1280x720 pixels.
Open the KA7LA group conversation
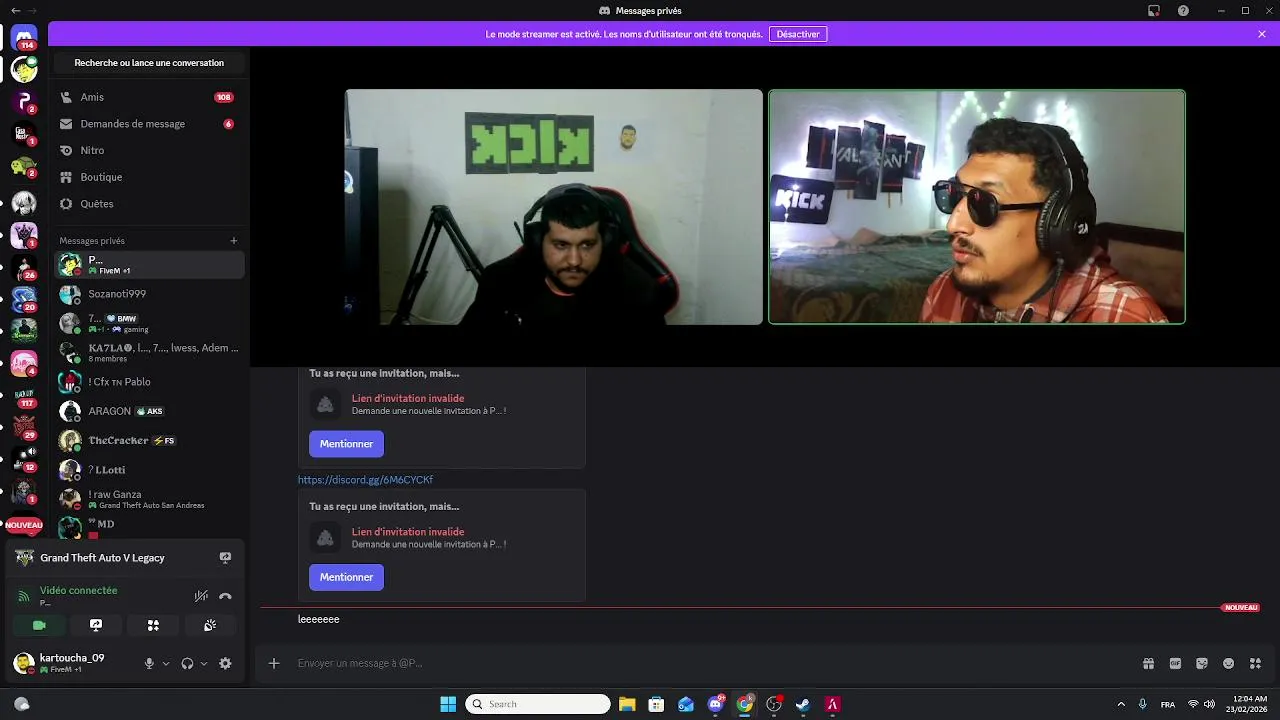[x=149, y=352]
